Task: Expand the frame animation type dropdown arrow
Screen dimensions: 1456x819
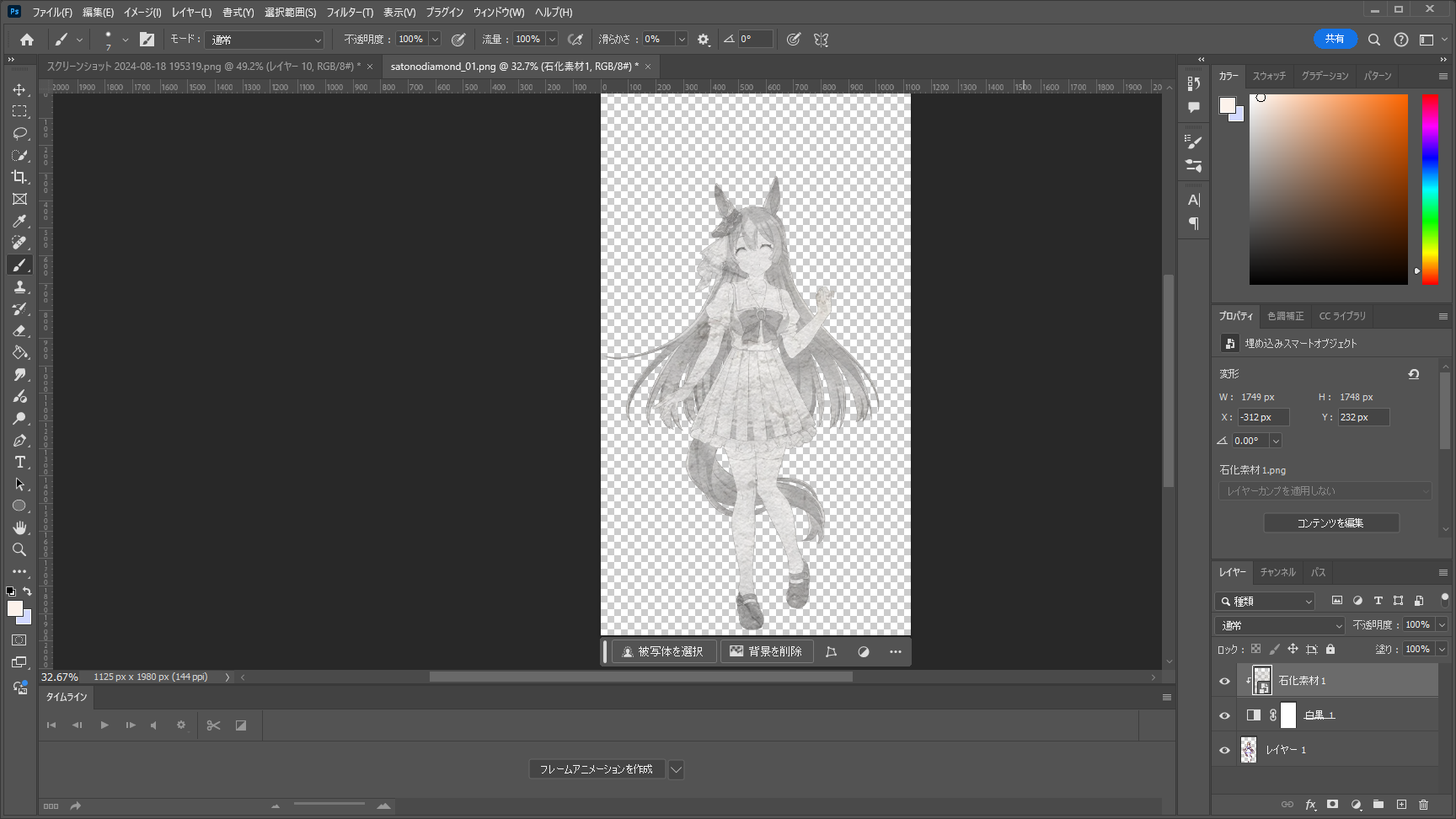Action: [x=676, y=769]
